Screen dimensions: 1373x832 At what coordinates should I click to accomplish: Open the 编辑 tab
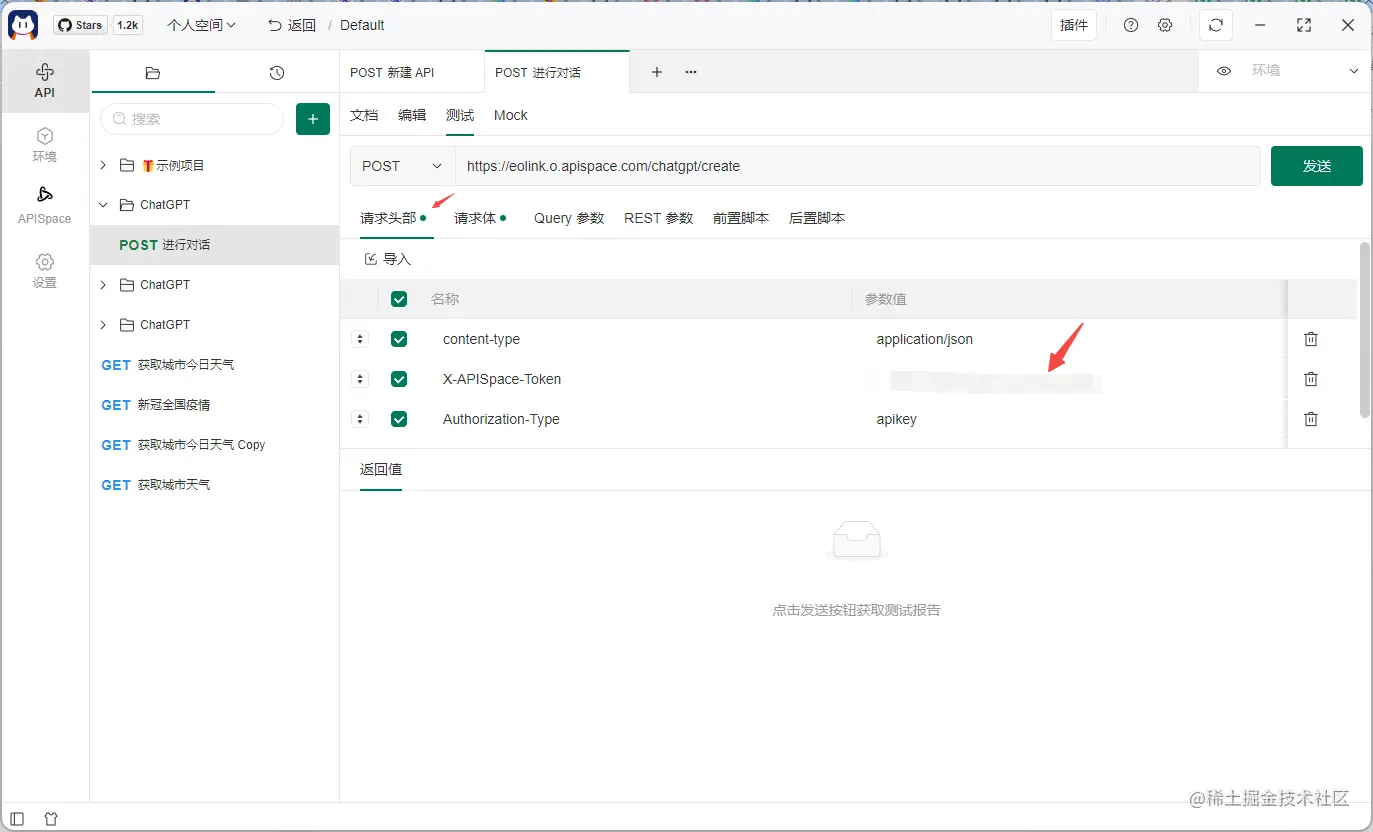coord(412,115)
